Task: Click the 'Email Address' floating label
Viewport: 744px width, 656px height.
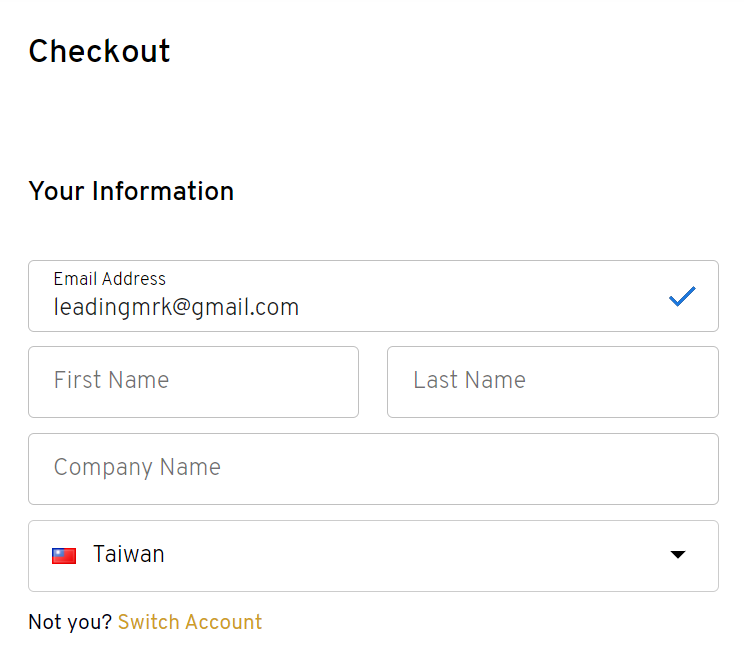Action: [110, 279]
